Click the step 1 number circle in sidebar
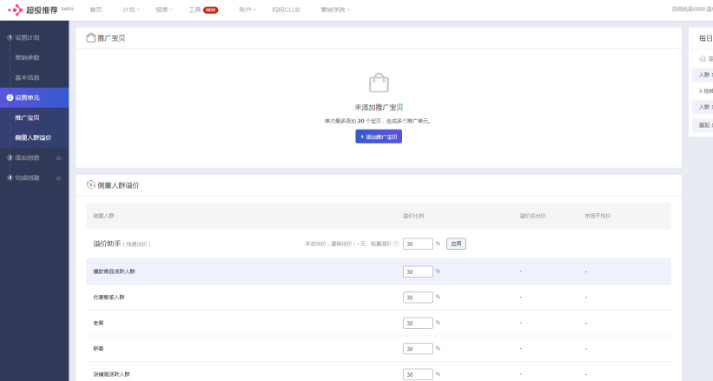The height and width of the screenshot is (381, 713). 10,38
